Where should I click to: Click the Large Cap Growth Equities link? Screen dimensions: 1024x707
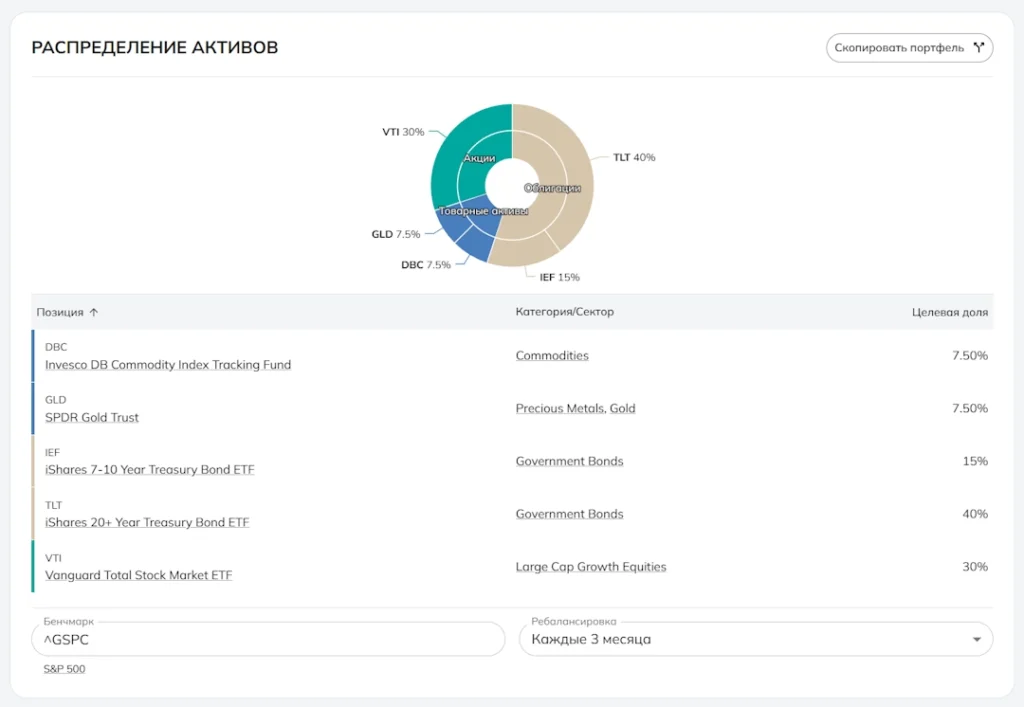pyautogui.click(x=591, y=567)
